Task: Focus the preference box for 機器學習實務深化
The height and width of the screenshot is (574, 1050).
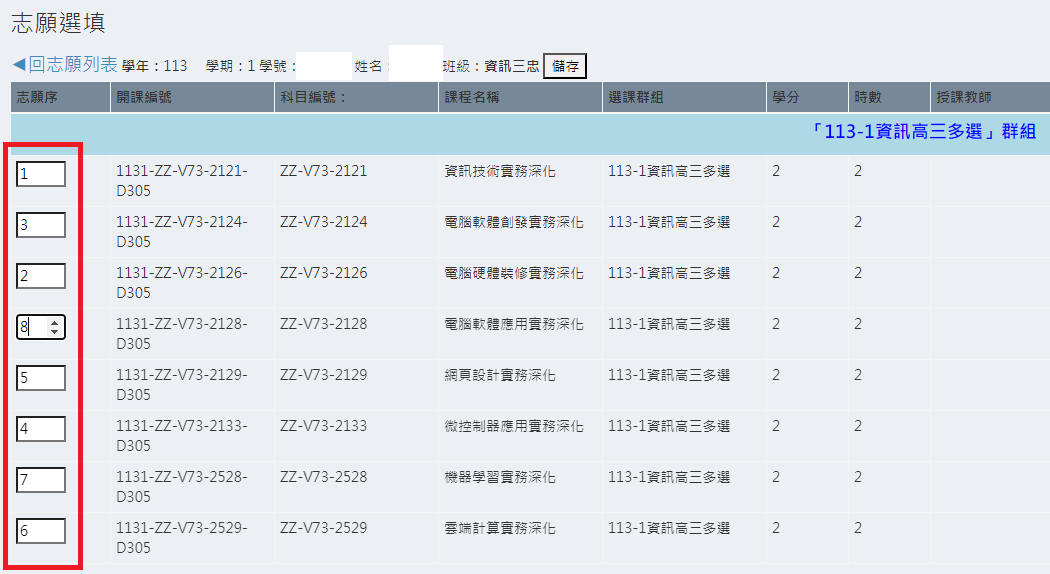Action: click(40, 480)
